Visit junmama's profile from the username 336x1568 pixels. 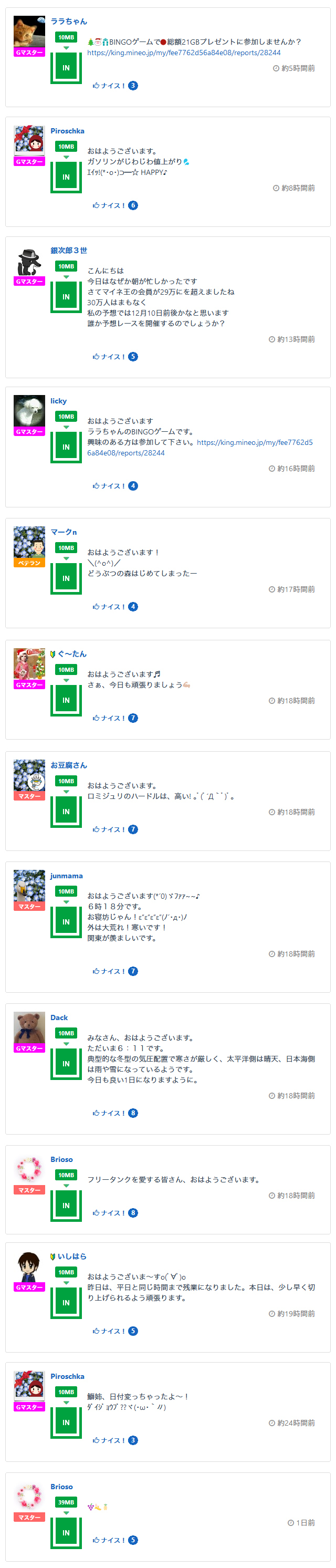click(66, 876)
